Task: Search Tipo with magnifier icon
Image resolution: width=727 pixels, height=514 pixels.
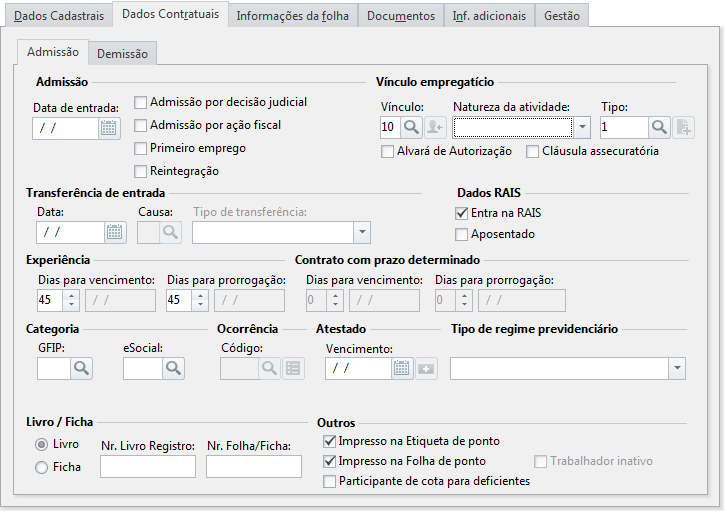Action: tap(659, 127)
